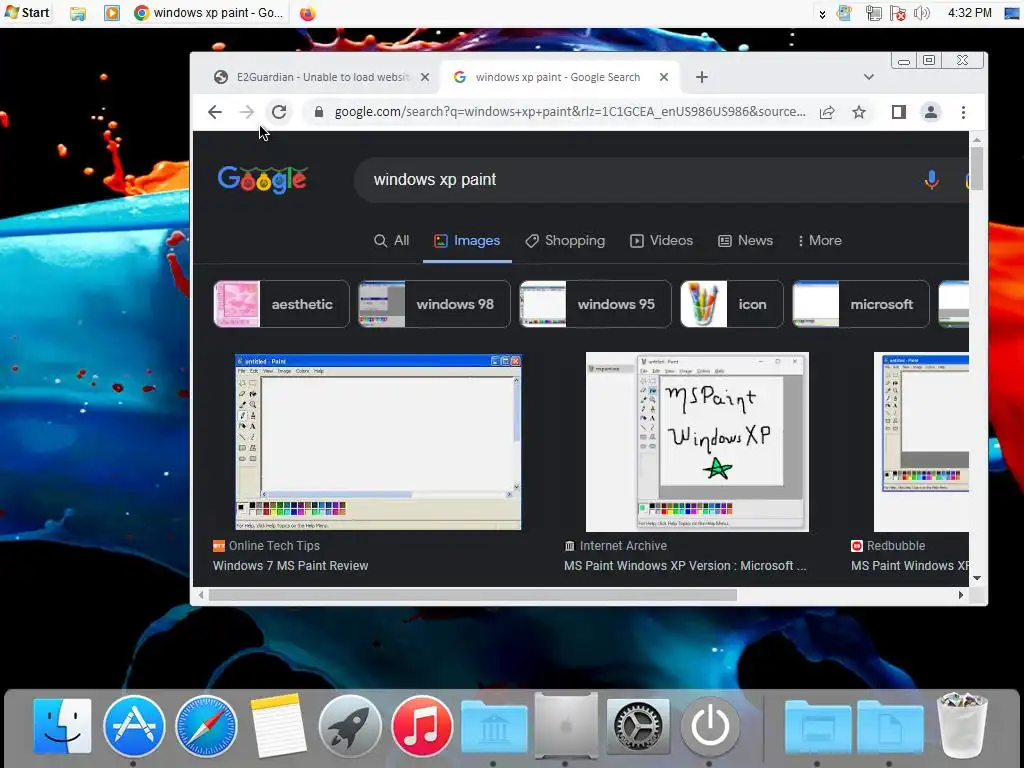The image size is (1024, 768).
Task: Select the Images tab
Action: click(467, 240)
